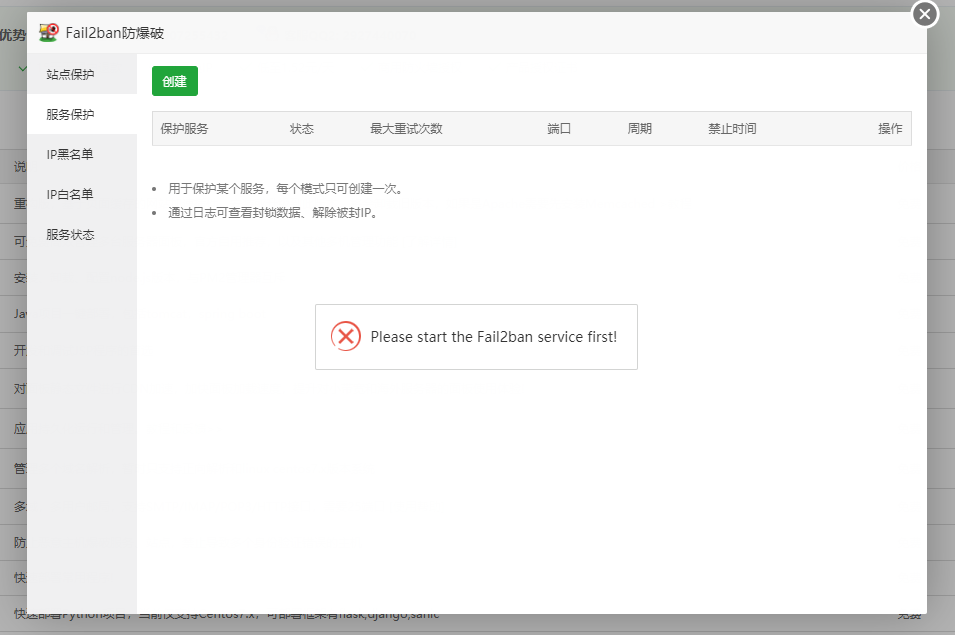Click the Fail2ban logo icon in title bar
Screen dimensions: 955x635
[48, 33]
